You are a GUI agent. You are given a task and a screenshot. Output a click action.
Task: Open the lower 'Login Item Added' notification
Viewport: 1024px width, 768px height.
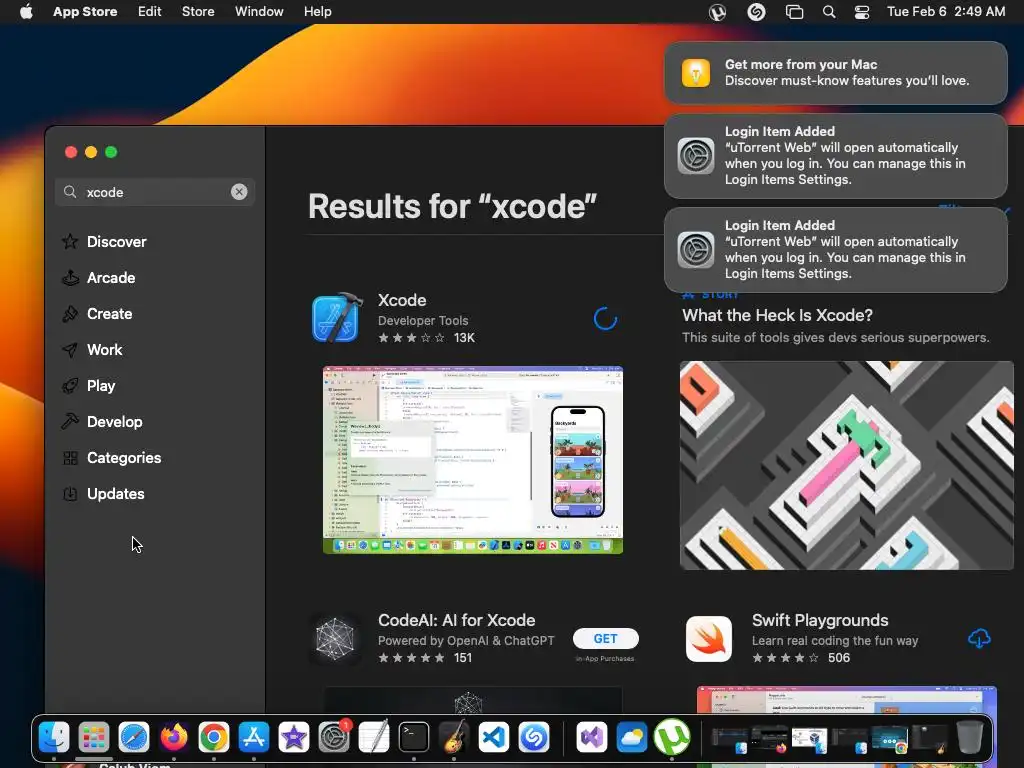pyautogui.click(x=835, y=249)
